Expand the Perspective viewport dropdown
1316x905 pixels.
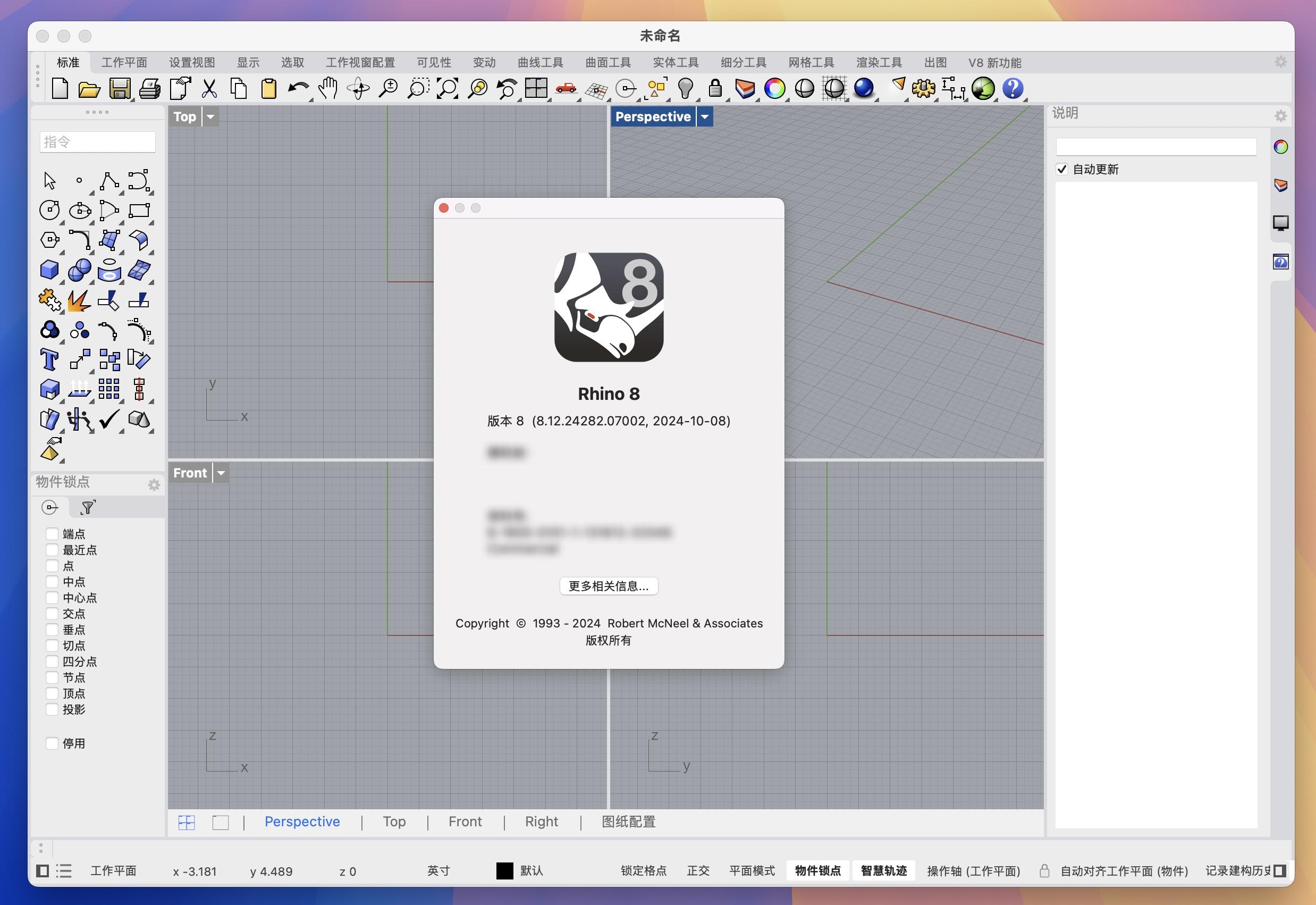click(706, 118)
